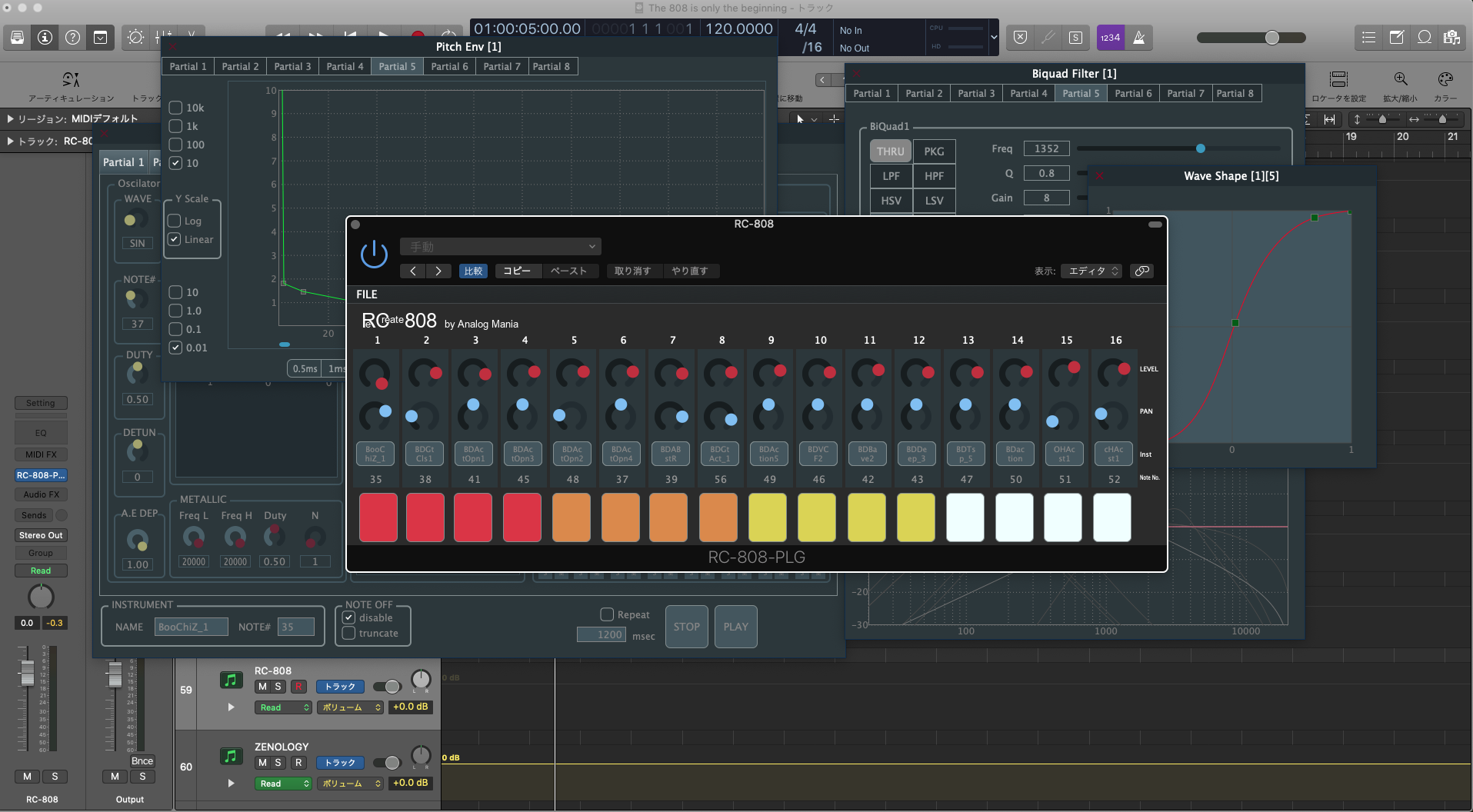Open the plugin preset dropdown

click(500, 247)
